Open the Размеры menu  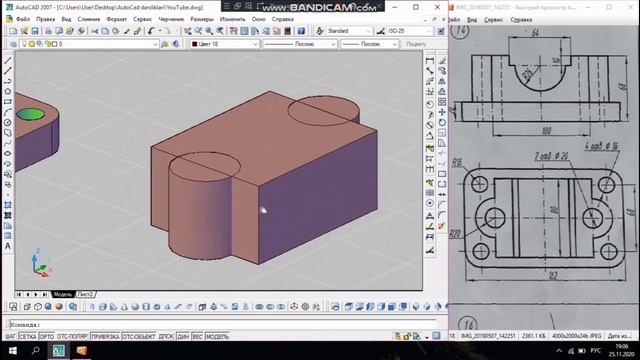click(202, 19)
